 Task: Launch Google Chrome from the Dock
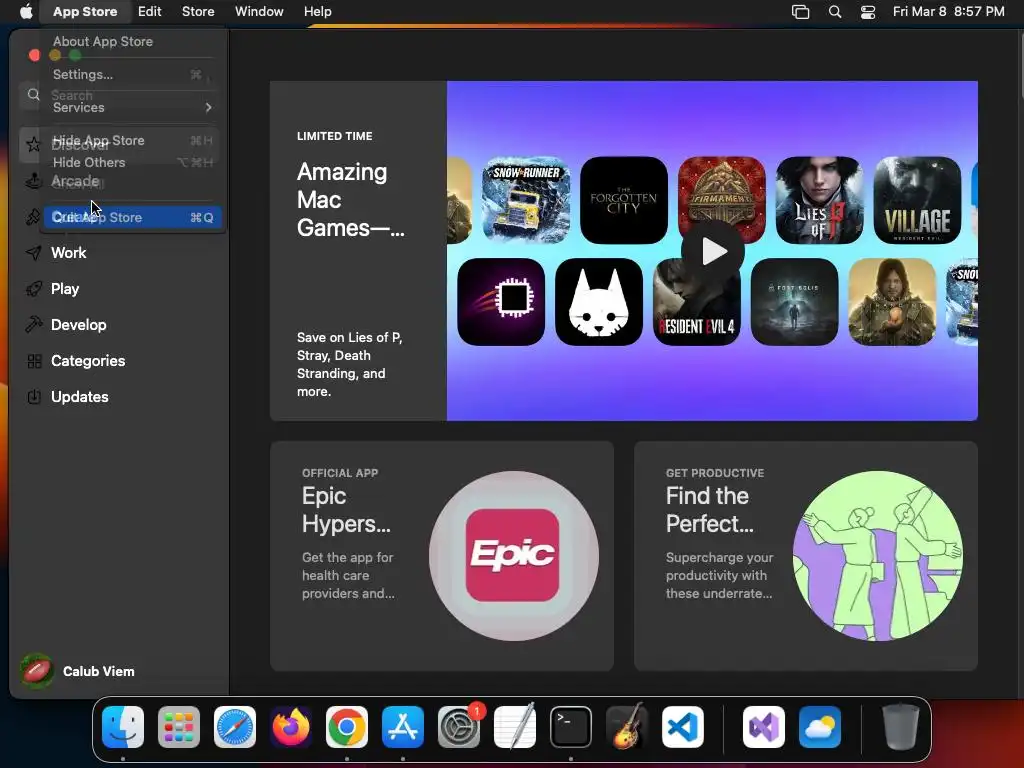pyautogui.click(x=347, y=727)
